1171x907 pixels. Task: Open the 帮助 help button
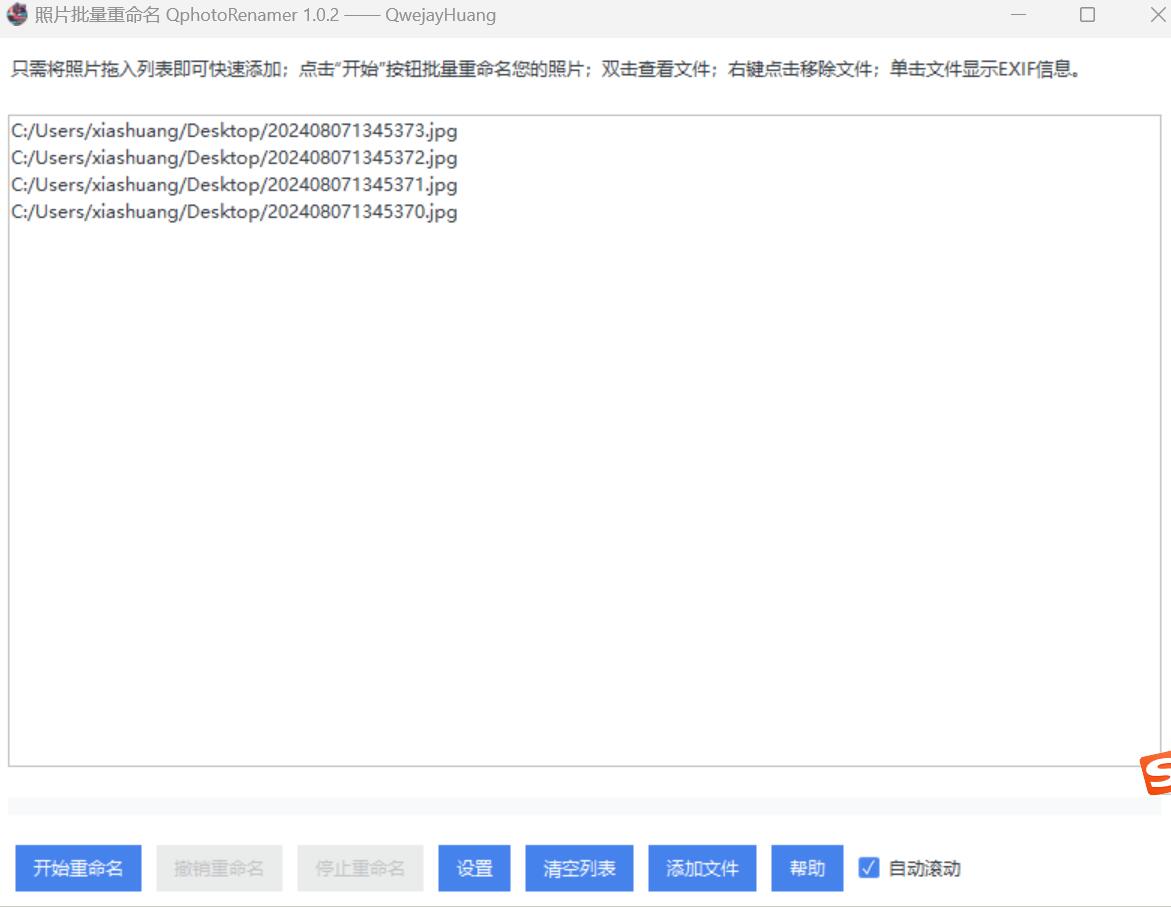pos(807,868)
